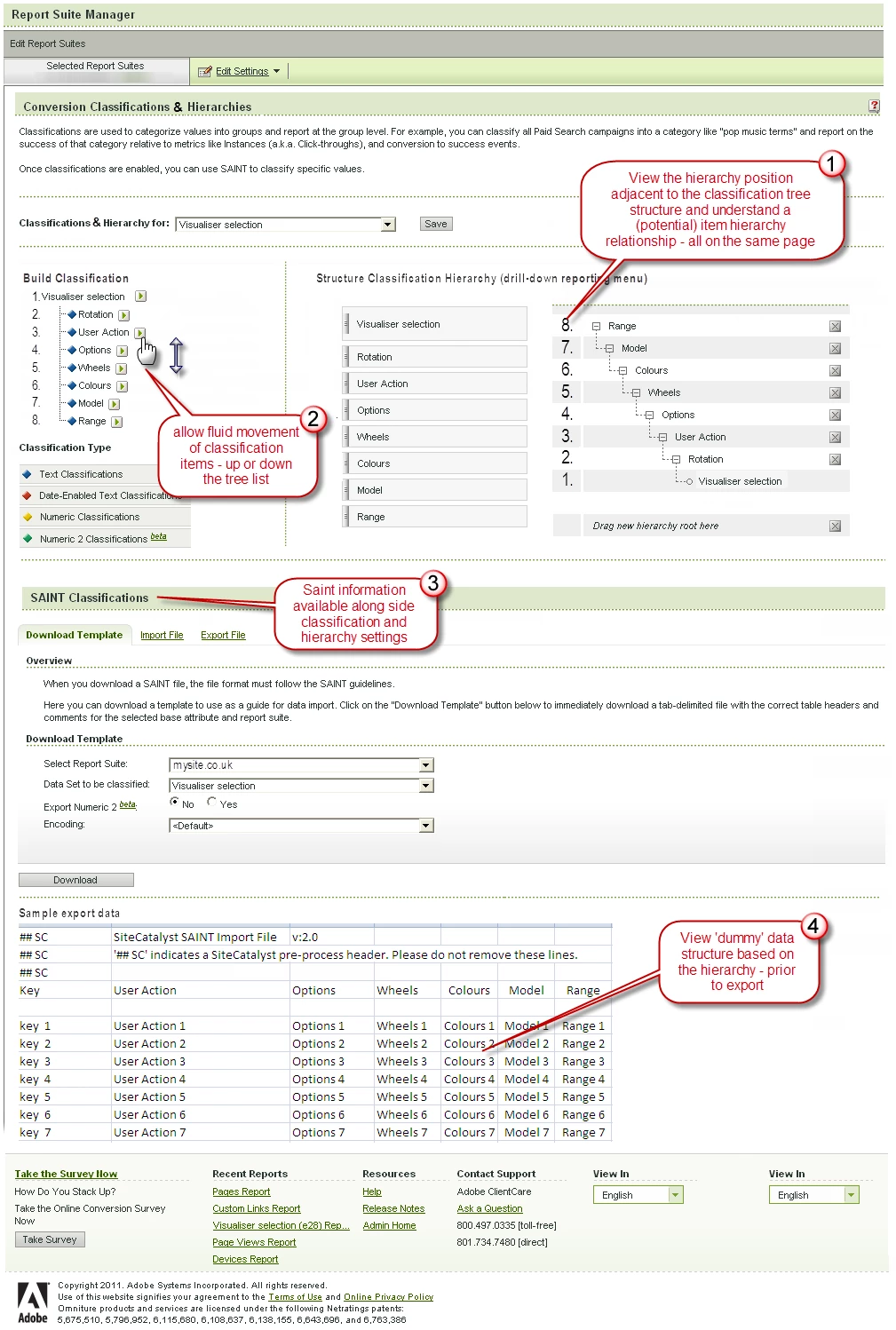Select the Rotation bar in hierarchy list

click(x=435, y=357)
